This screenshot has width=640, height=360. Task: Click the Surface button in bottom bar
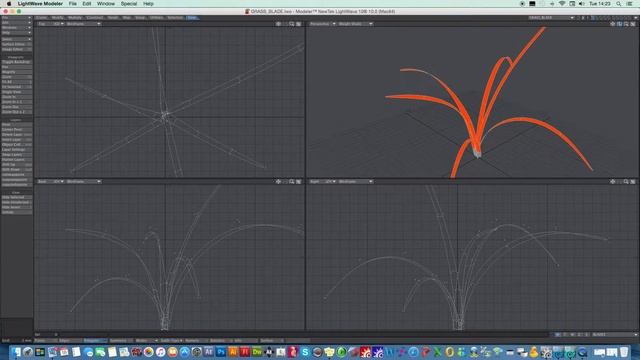(271, 340)
